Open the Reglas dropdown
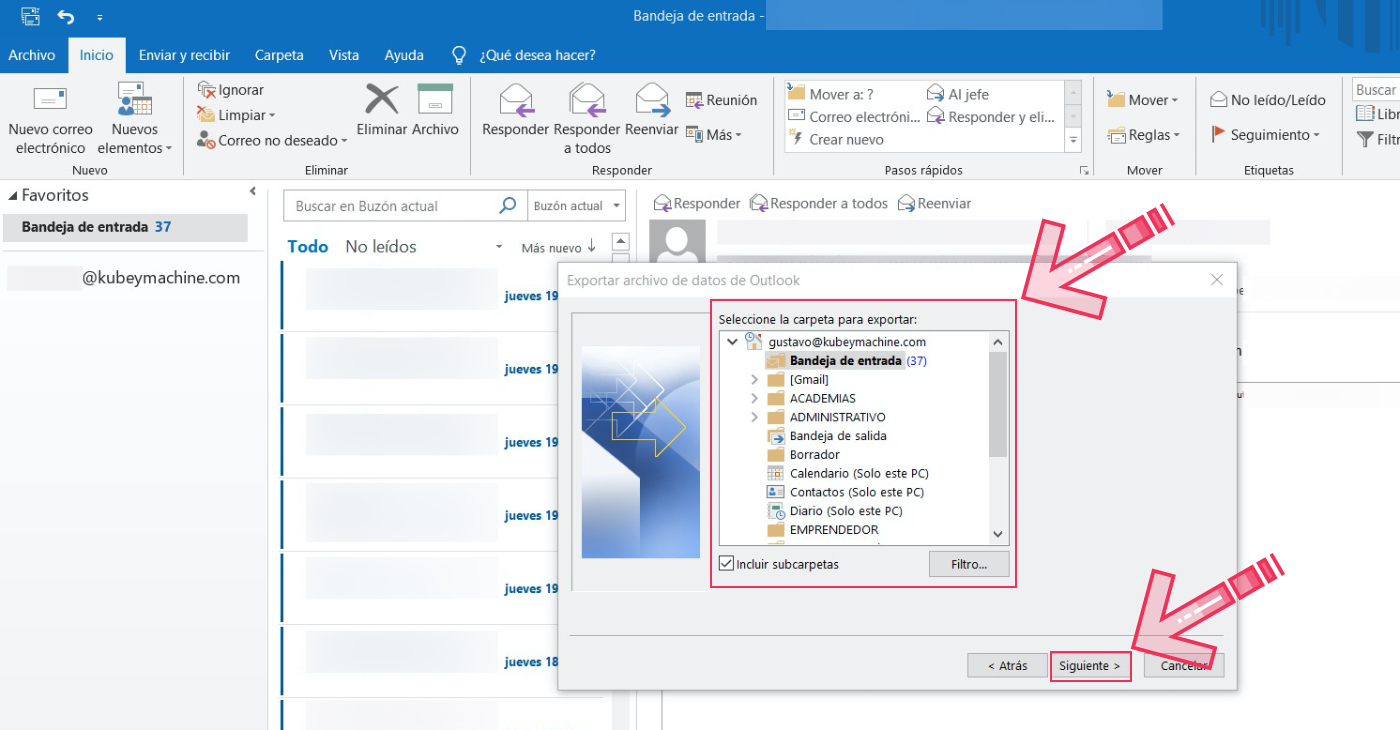Image resolution: width=1400 pixels, height=730 pixels. pos(1144,135)
